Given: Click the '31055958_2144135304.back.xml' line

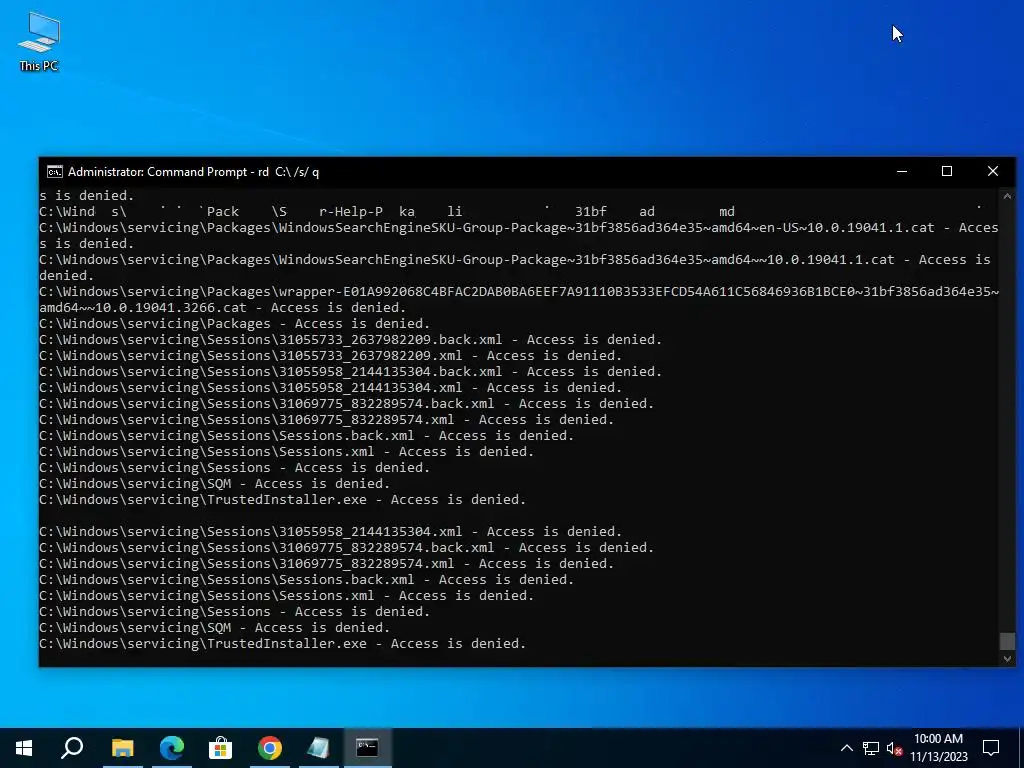Looking at the screenshot, I should click(351, 372).
